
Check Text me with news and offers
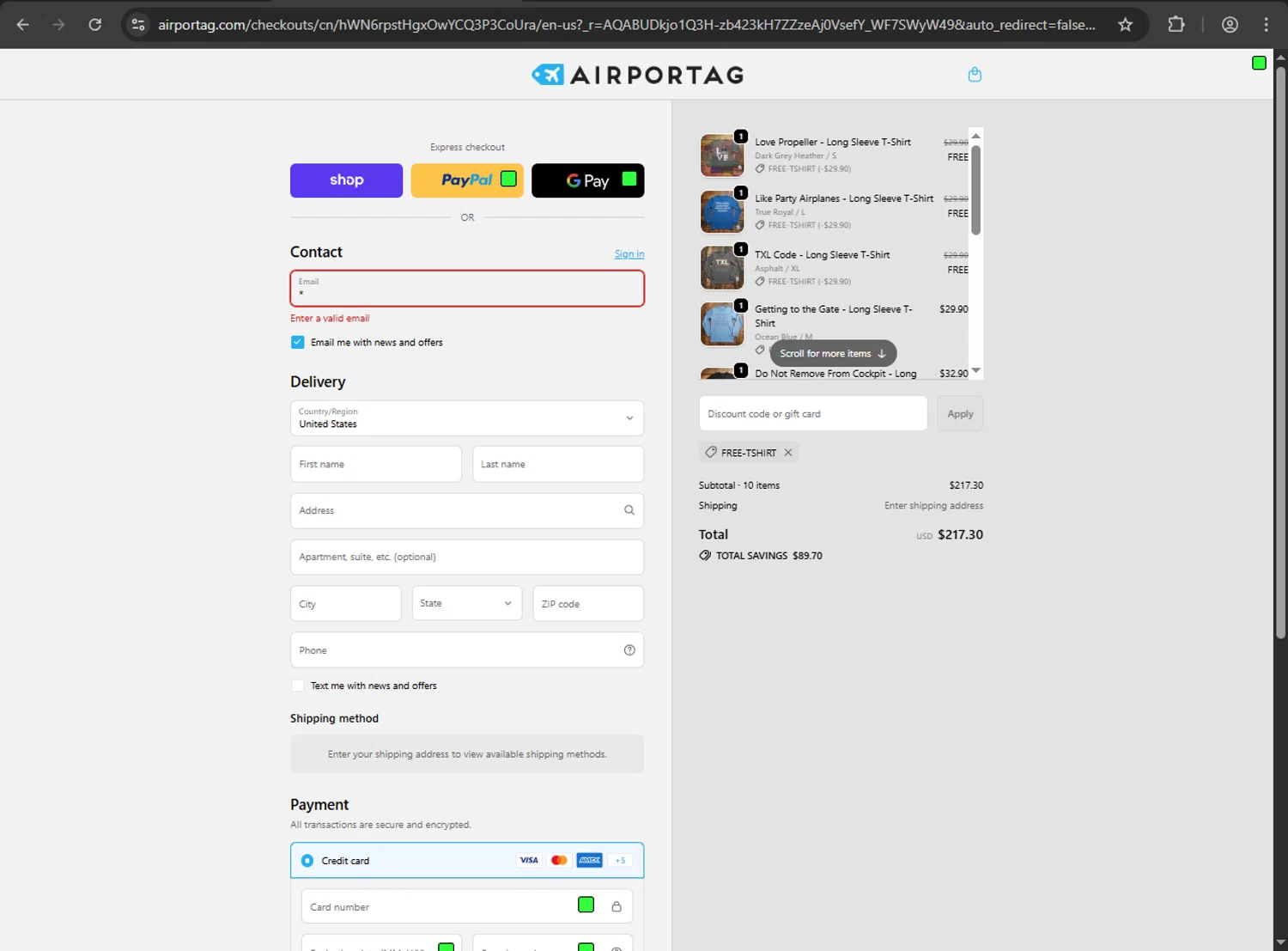[x=297, y=686]
